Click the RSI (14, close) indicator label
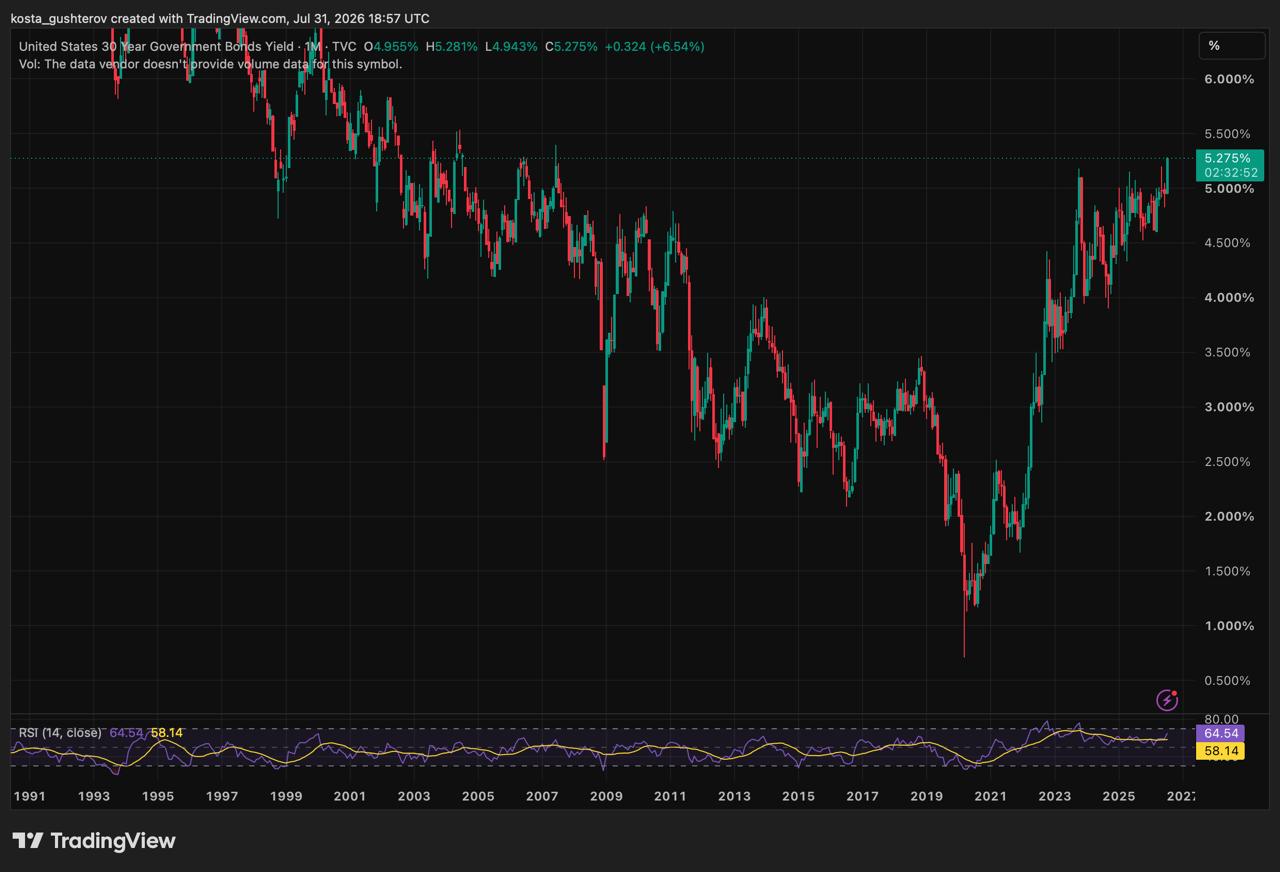Screen dimensions: 1280x872 coord(60,733)
